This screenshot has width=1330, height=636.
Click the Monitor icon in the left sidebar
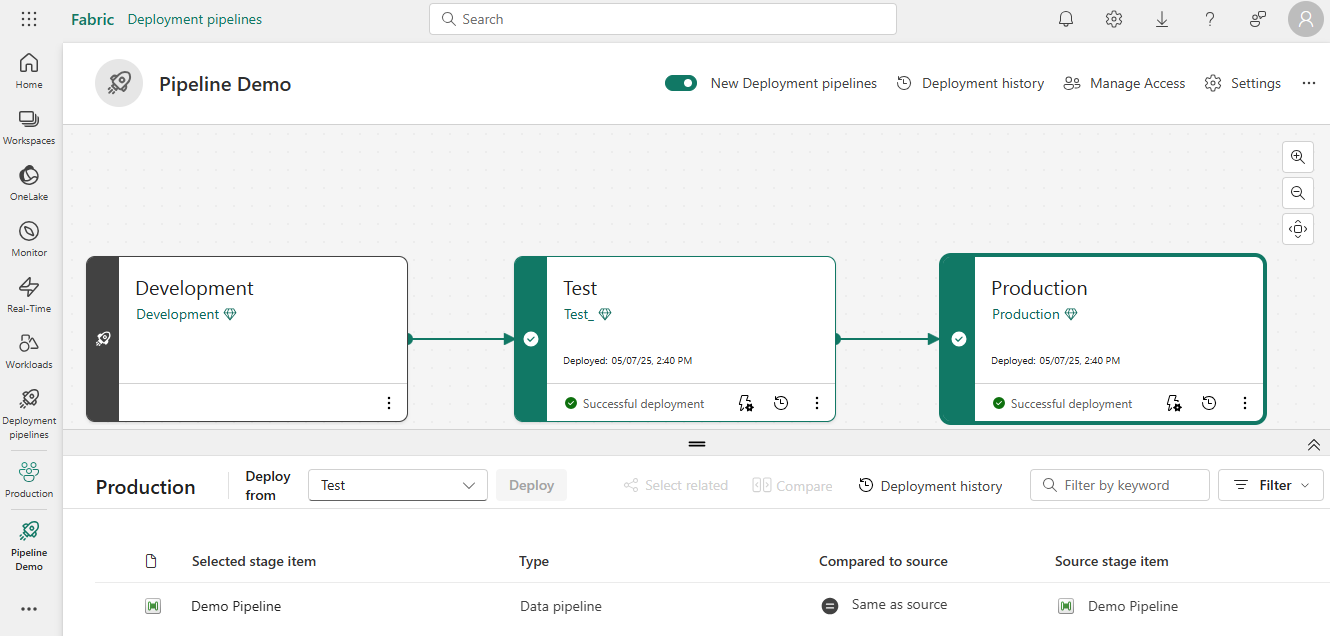click(x=29, y=237)
